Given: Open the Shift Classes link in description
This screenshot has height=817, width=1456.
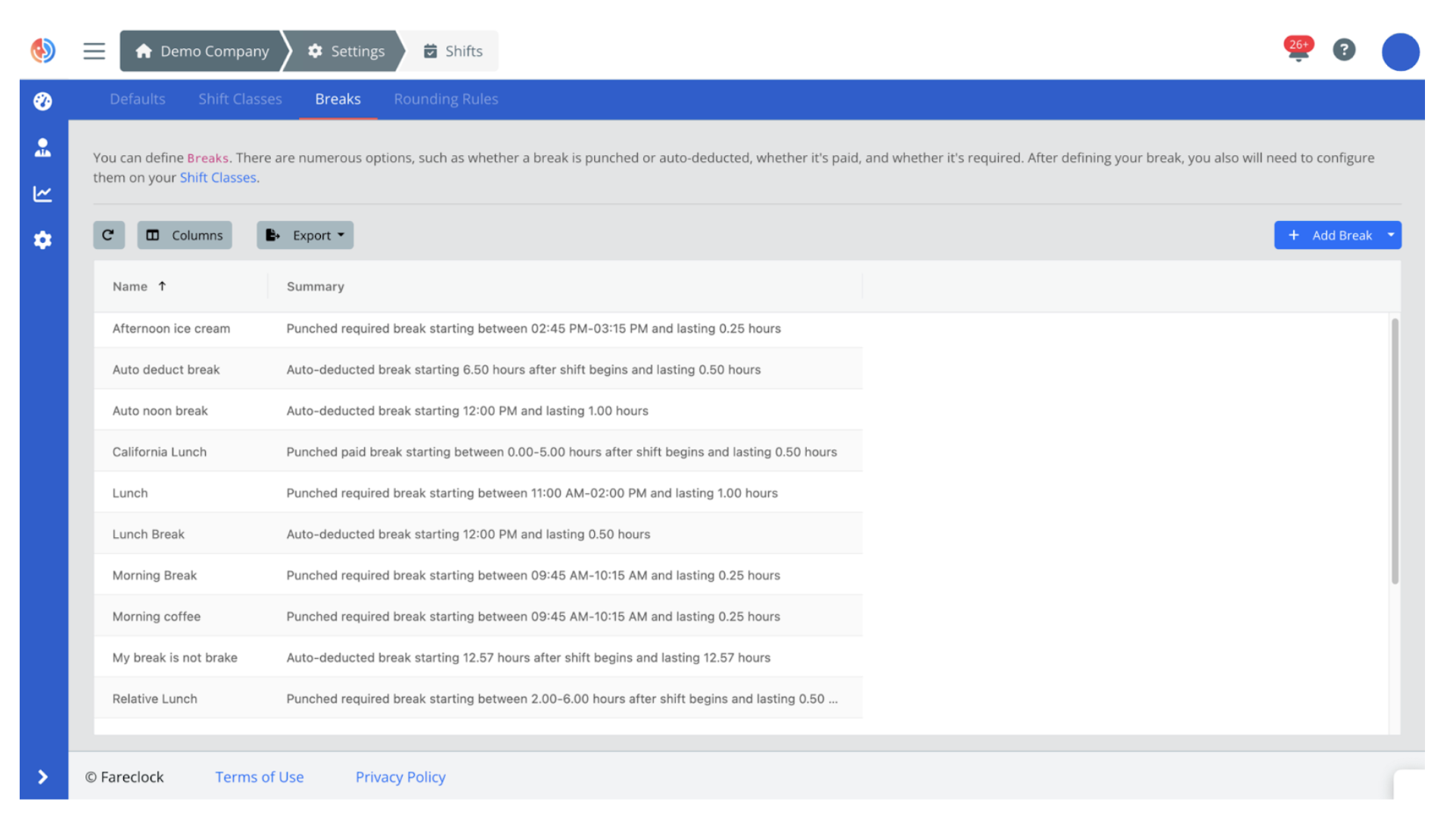Looking at the screenshot, I should tap(218, 178).
